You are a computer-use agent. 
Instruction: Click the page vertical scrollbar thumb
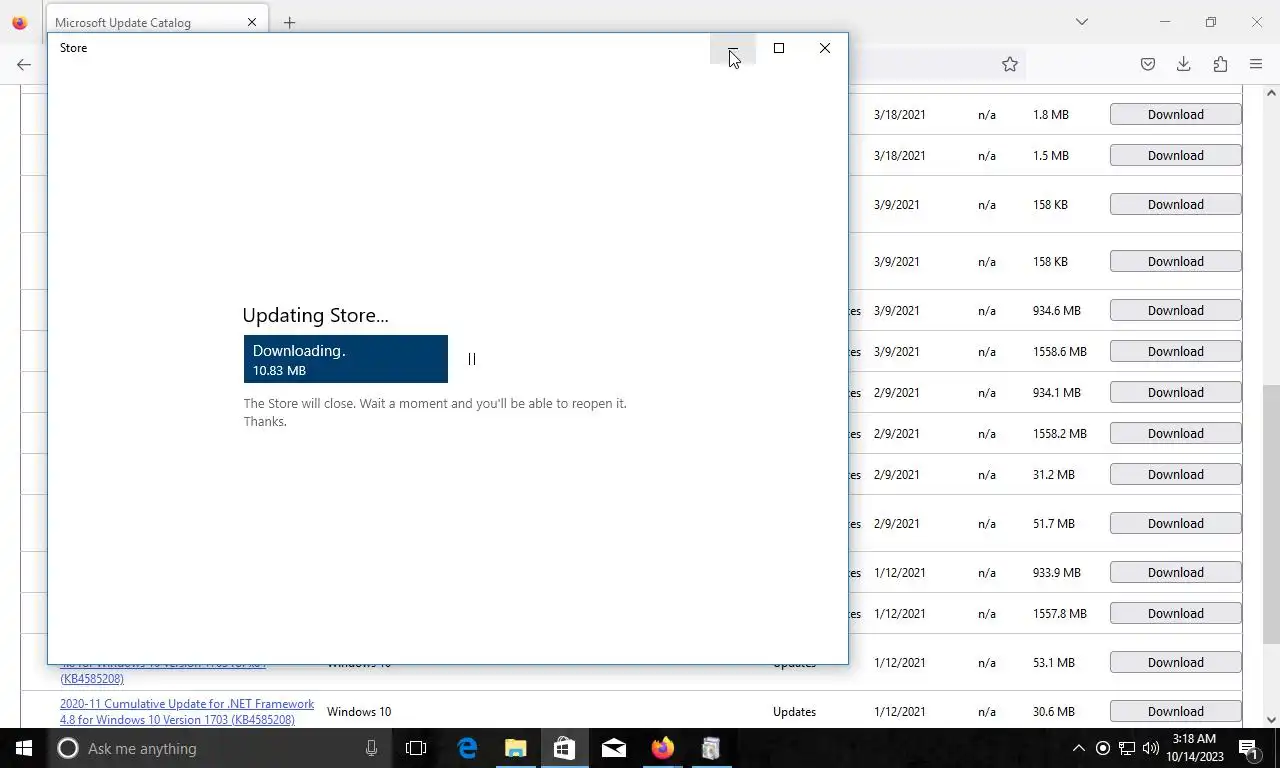[1271, 514]
